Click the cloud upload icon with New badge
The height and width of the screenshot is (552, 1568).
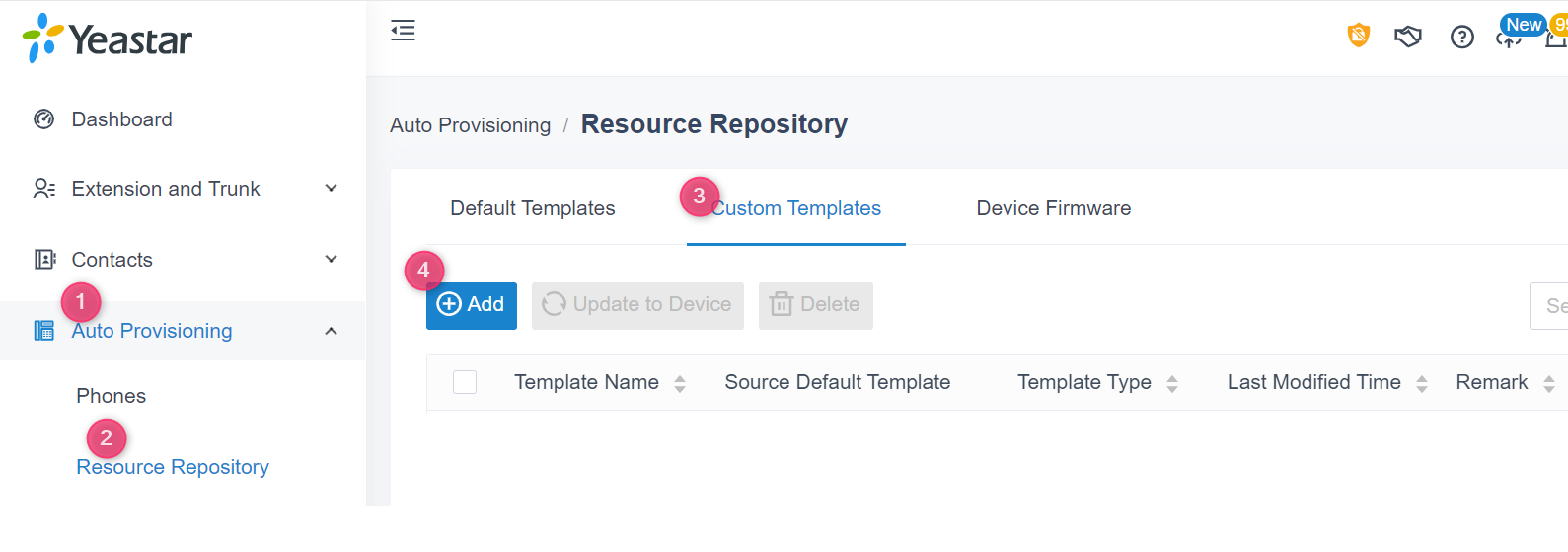pos(1509,39)
